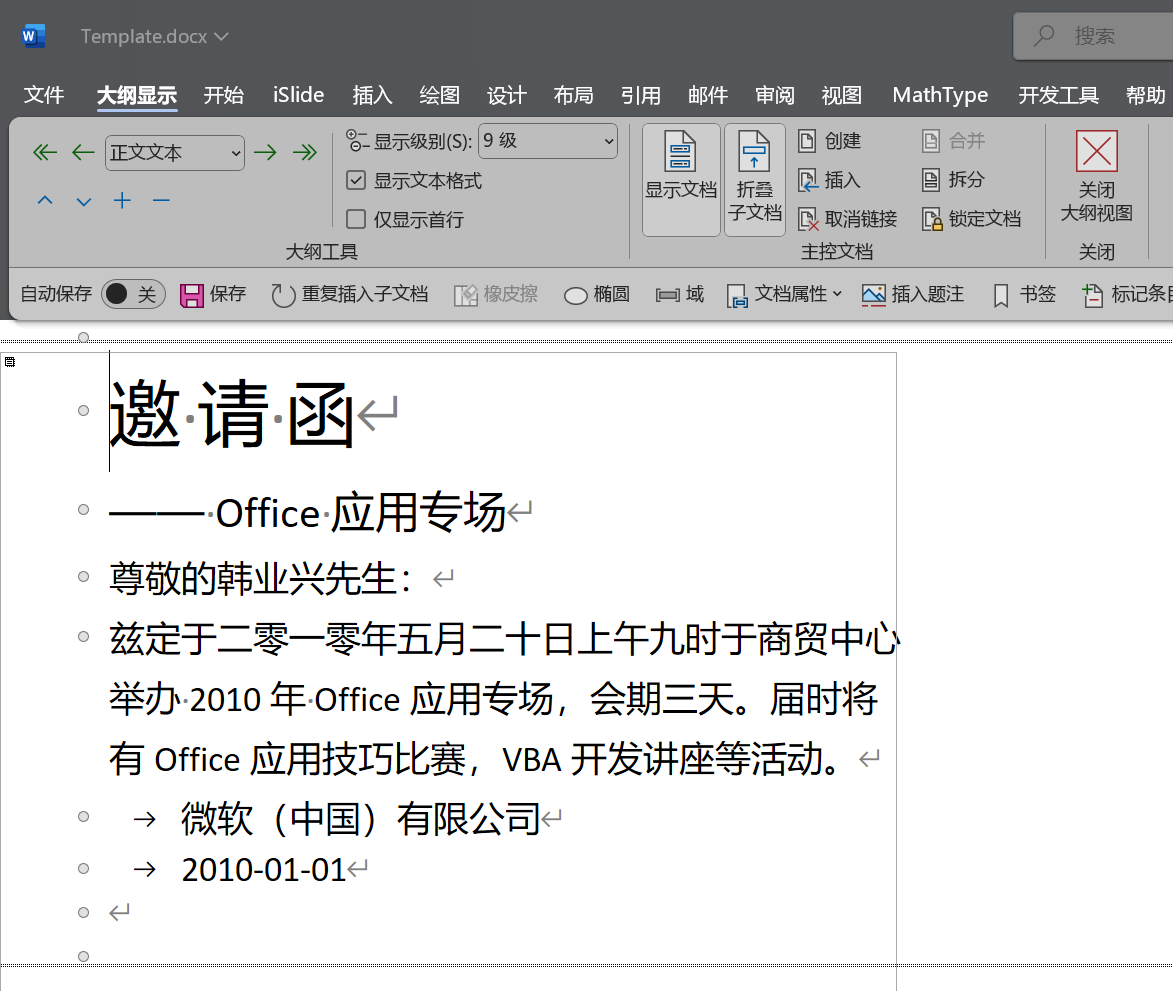Open References (引用) tab
1173x991 pixels.
[641, 95]
